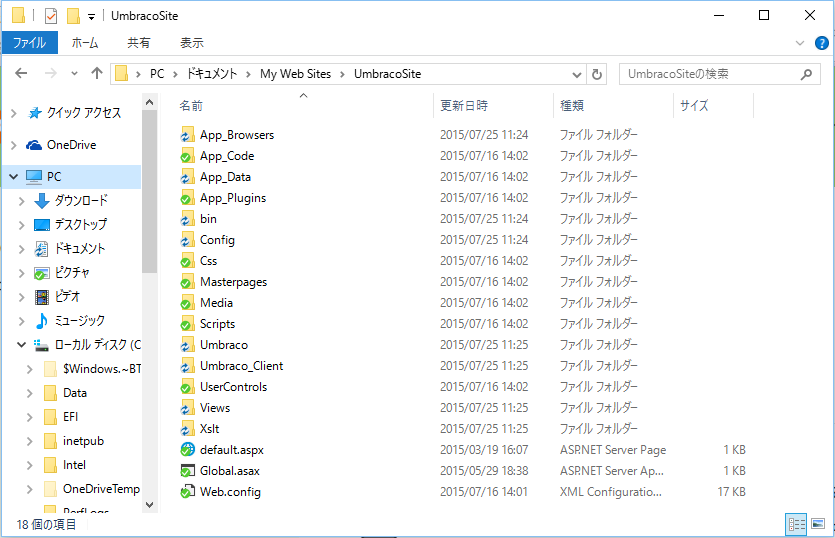Click the App_Code folder icon

point(187,156)
